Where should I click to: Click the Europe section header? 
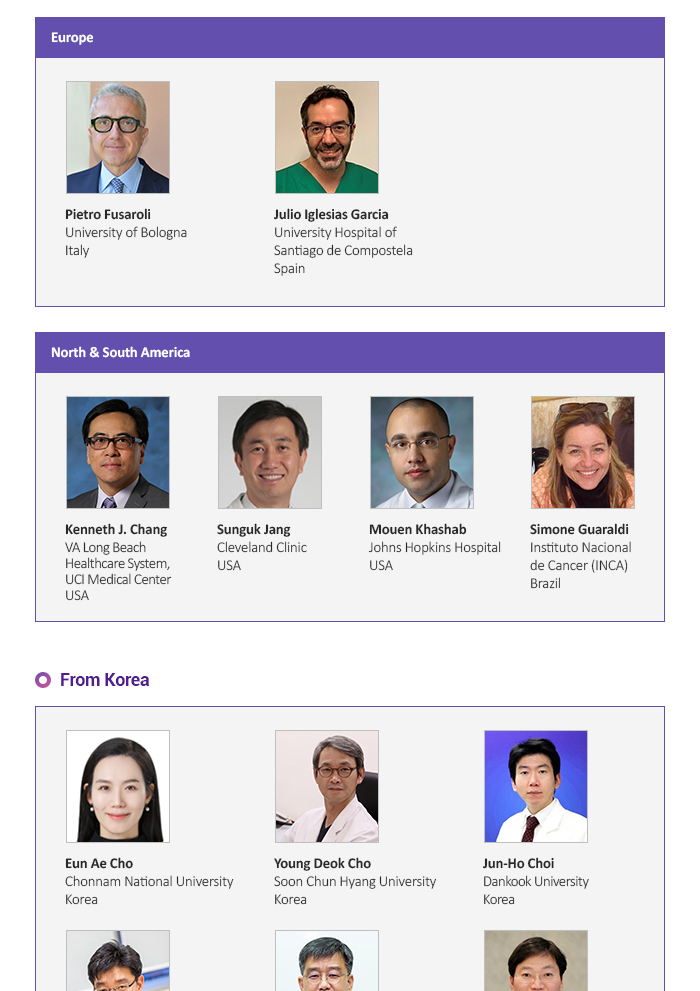[350, 37]
